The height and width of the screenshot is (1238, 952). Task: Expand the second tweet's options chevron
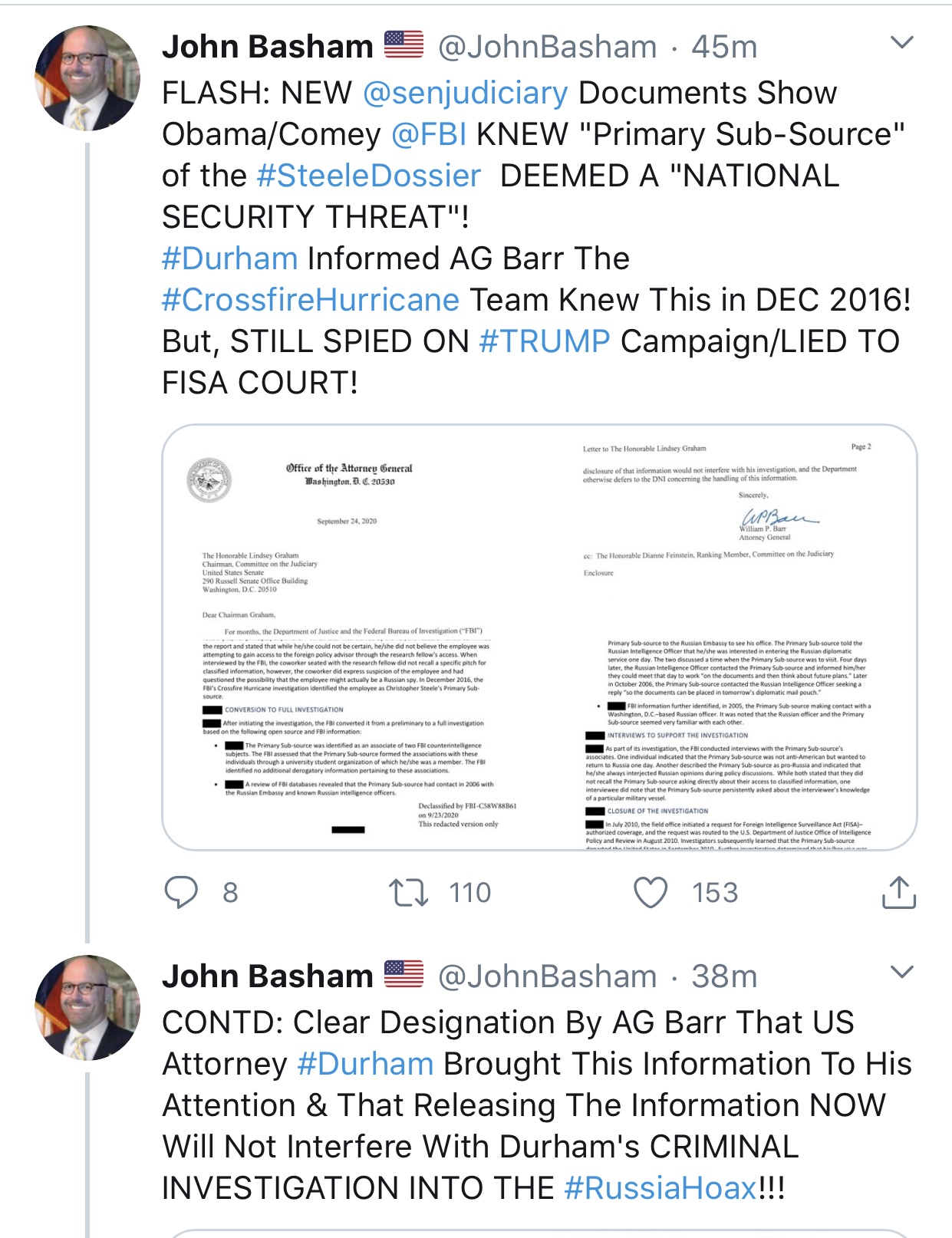[902, 972]
